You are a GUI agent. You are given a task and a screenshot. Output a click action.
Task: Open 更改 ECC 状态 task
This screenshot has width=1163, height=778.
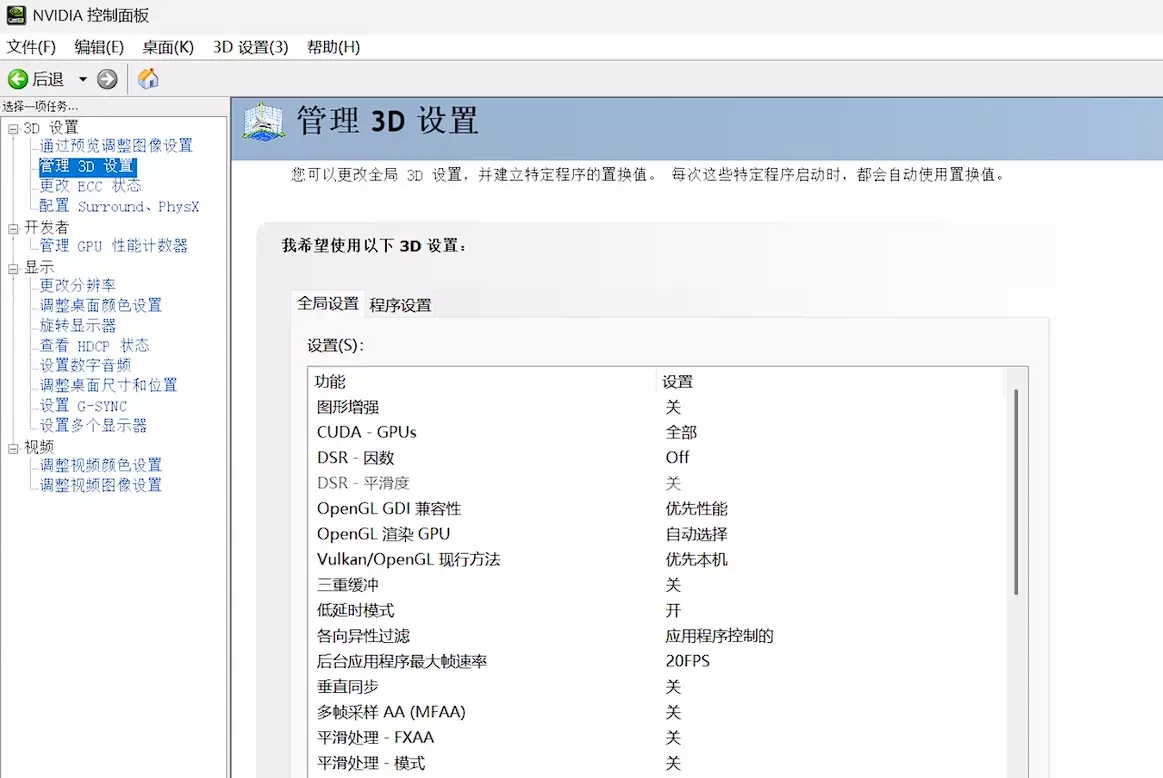click(x=90, y=185)
